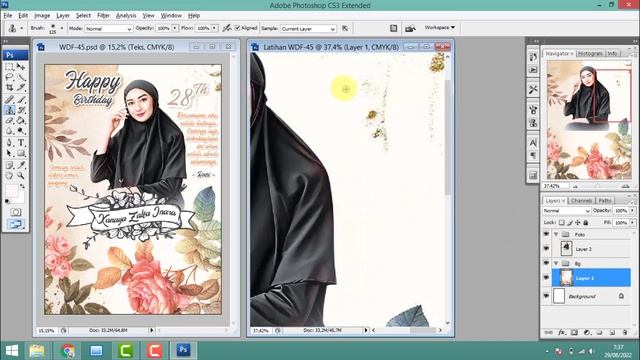
Task: Toggle lock position
Action: click(x=578, y=222)
